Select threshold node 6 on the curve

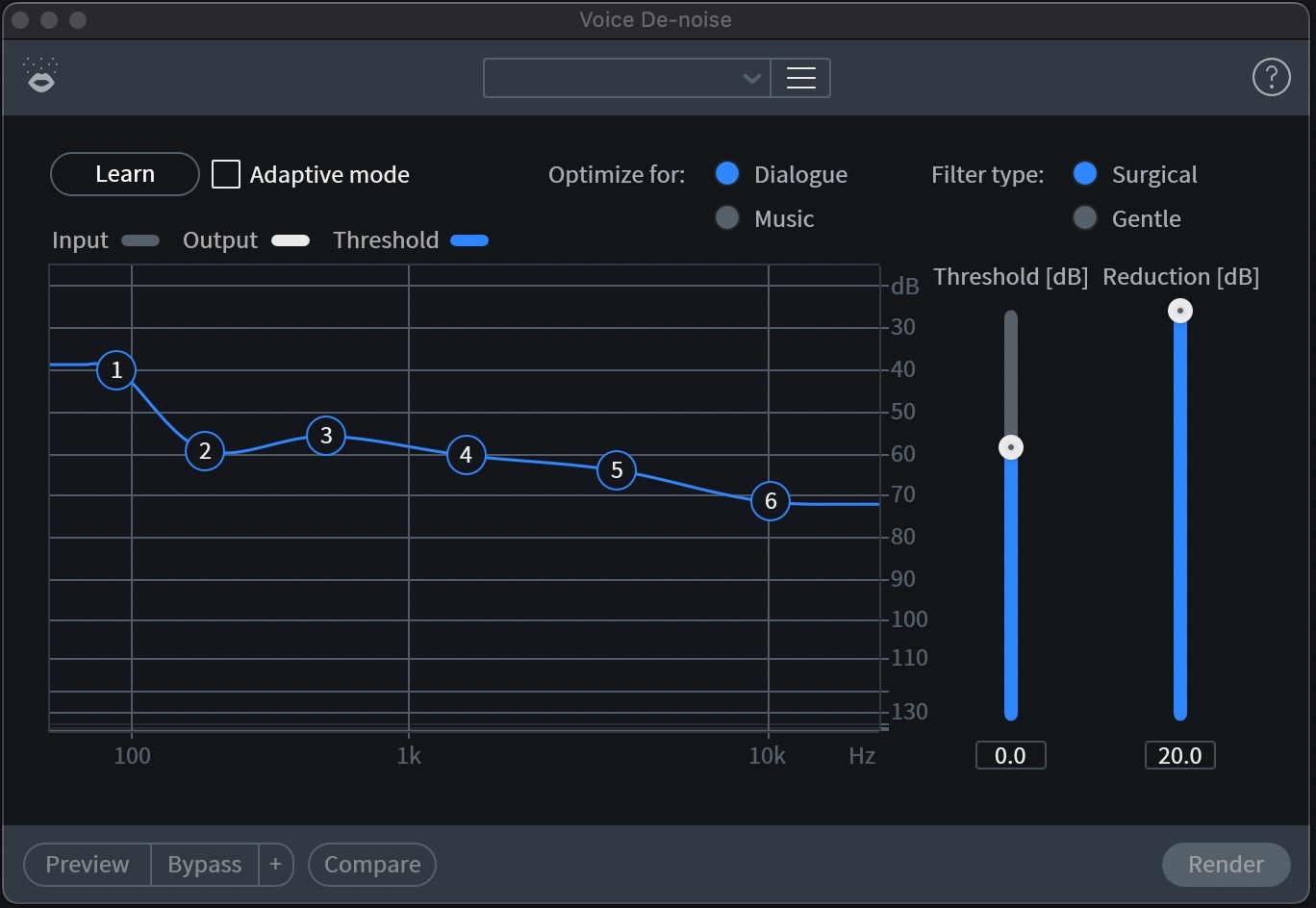pos(771,501)
